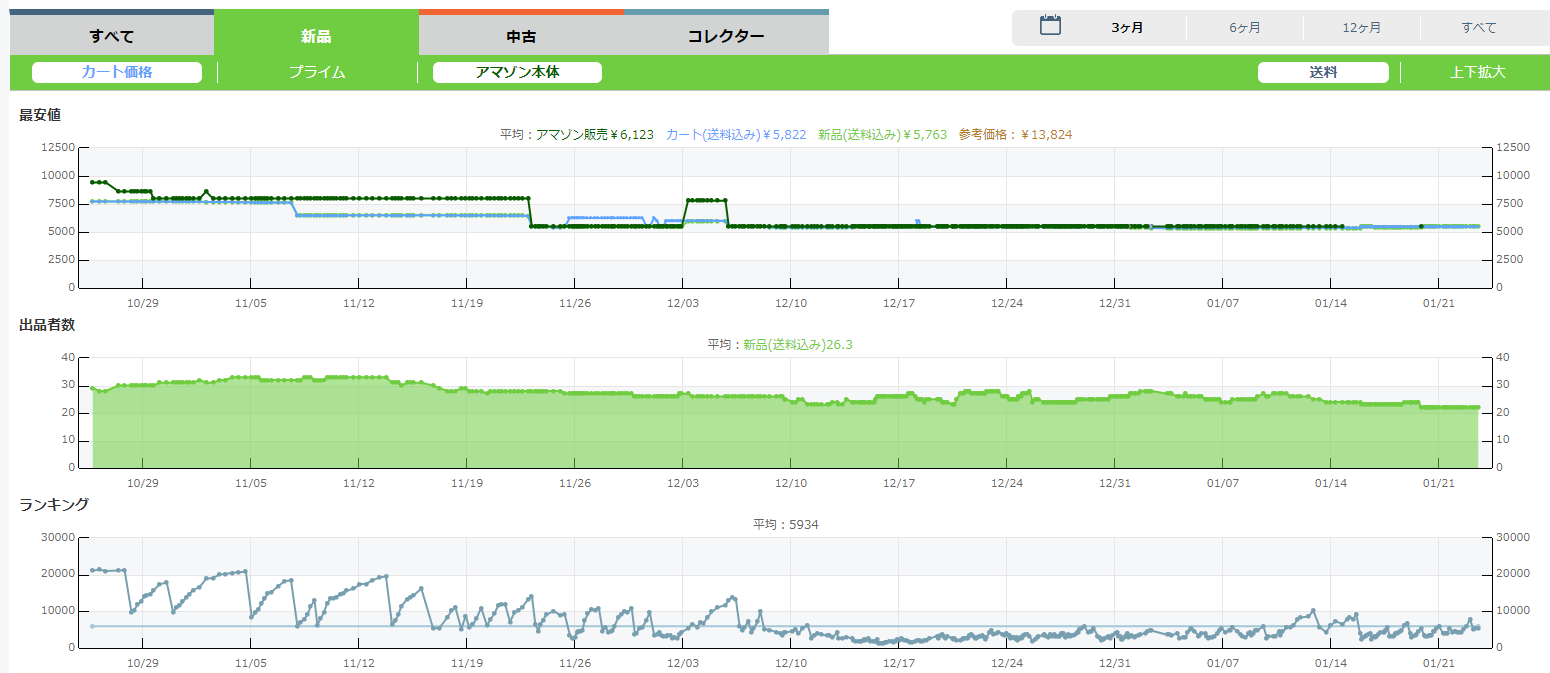
Task: Open the 中古 tab
Action: pos(521,37)
